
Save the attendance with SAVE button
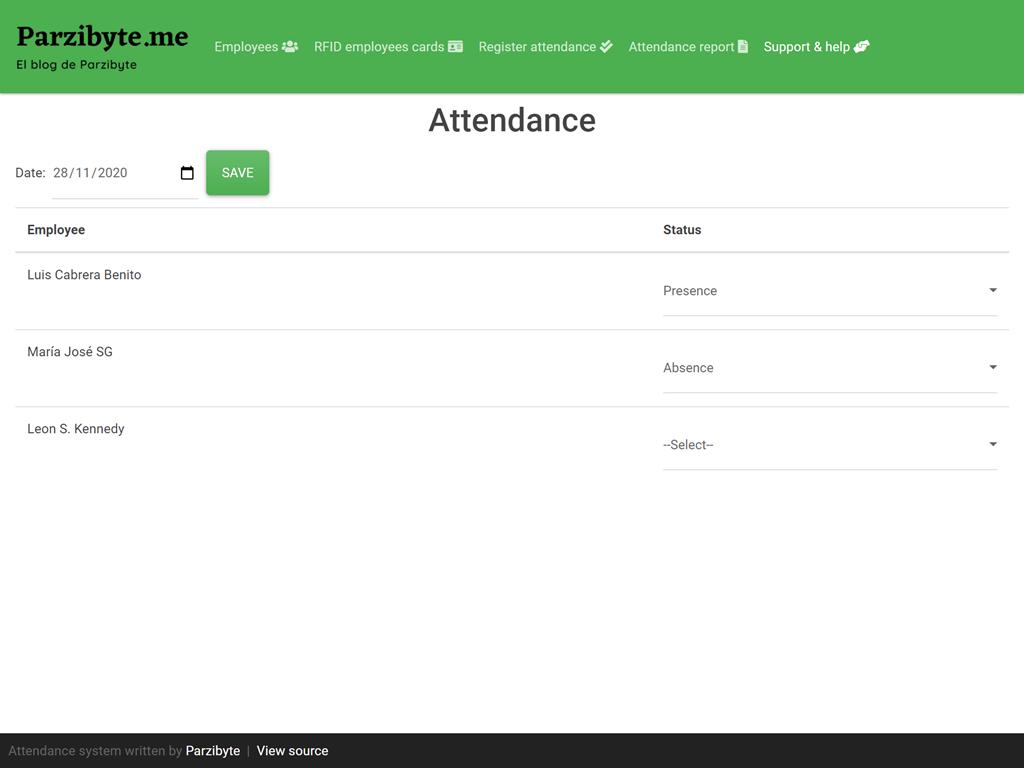tap(238, 173)
